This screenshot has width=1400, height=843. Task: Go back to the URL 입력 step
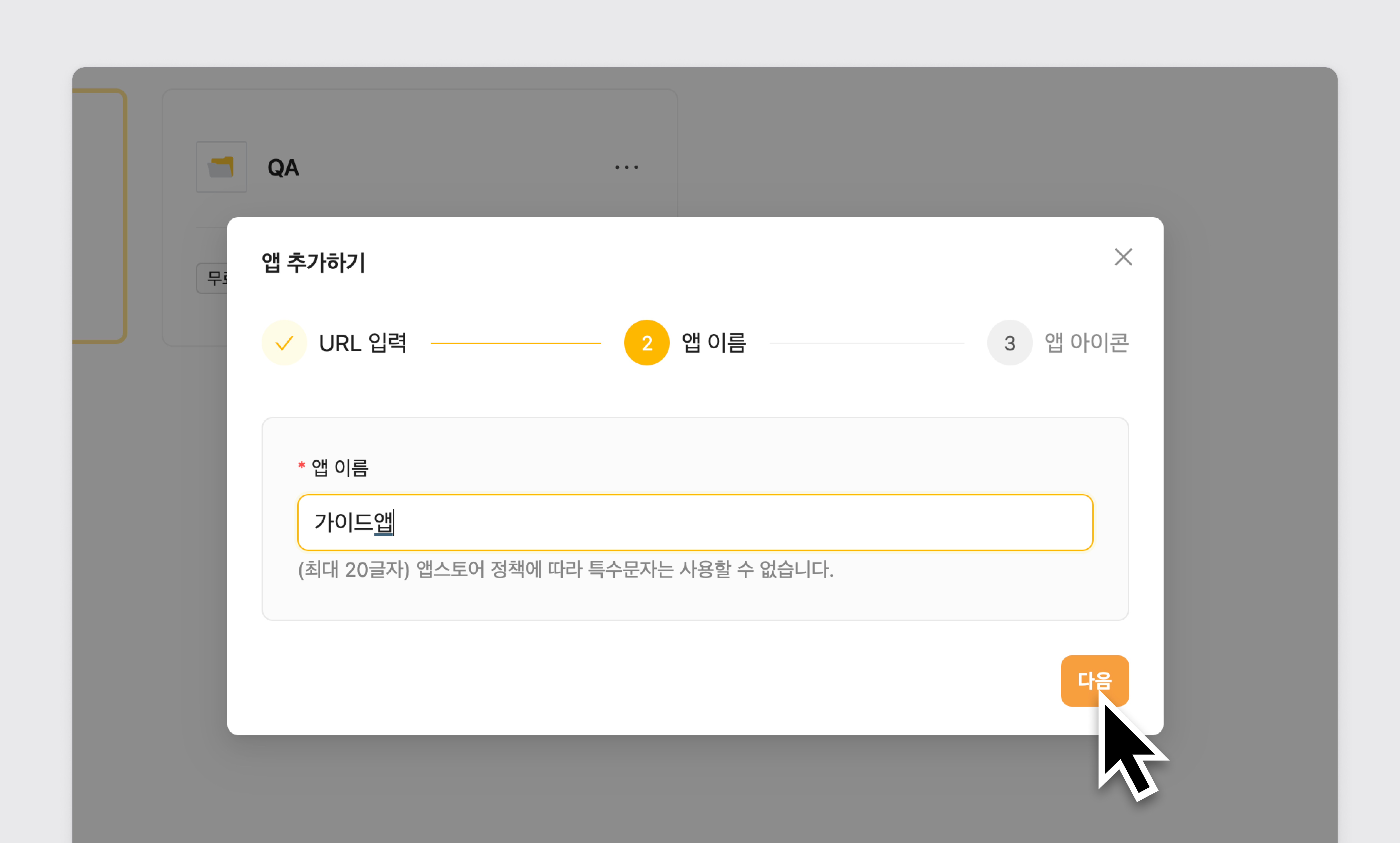362,343
